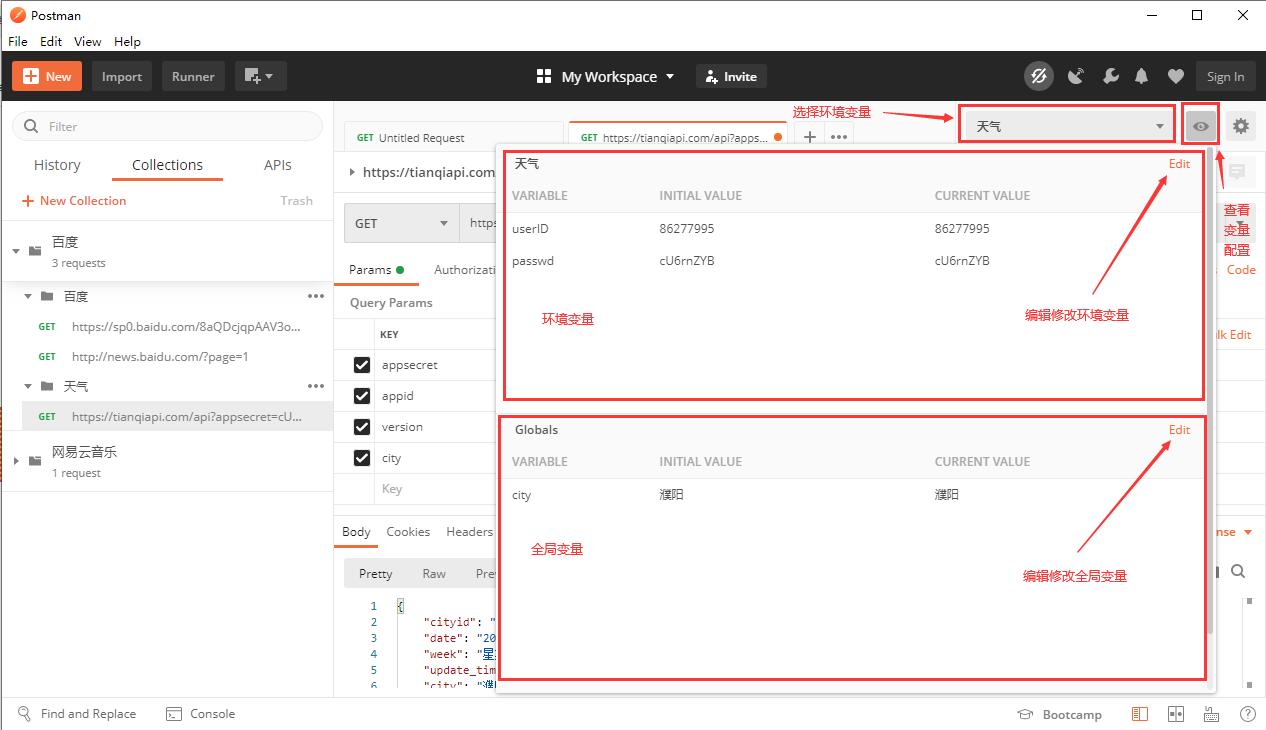1266x730 pixels.
Task: Click the Postman logo in title bar
Action: [x=17, y=15]
